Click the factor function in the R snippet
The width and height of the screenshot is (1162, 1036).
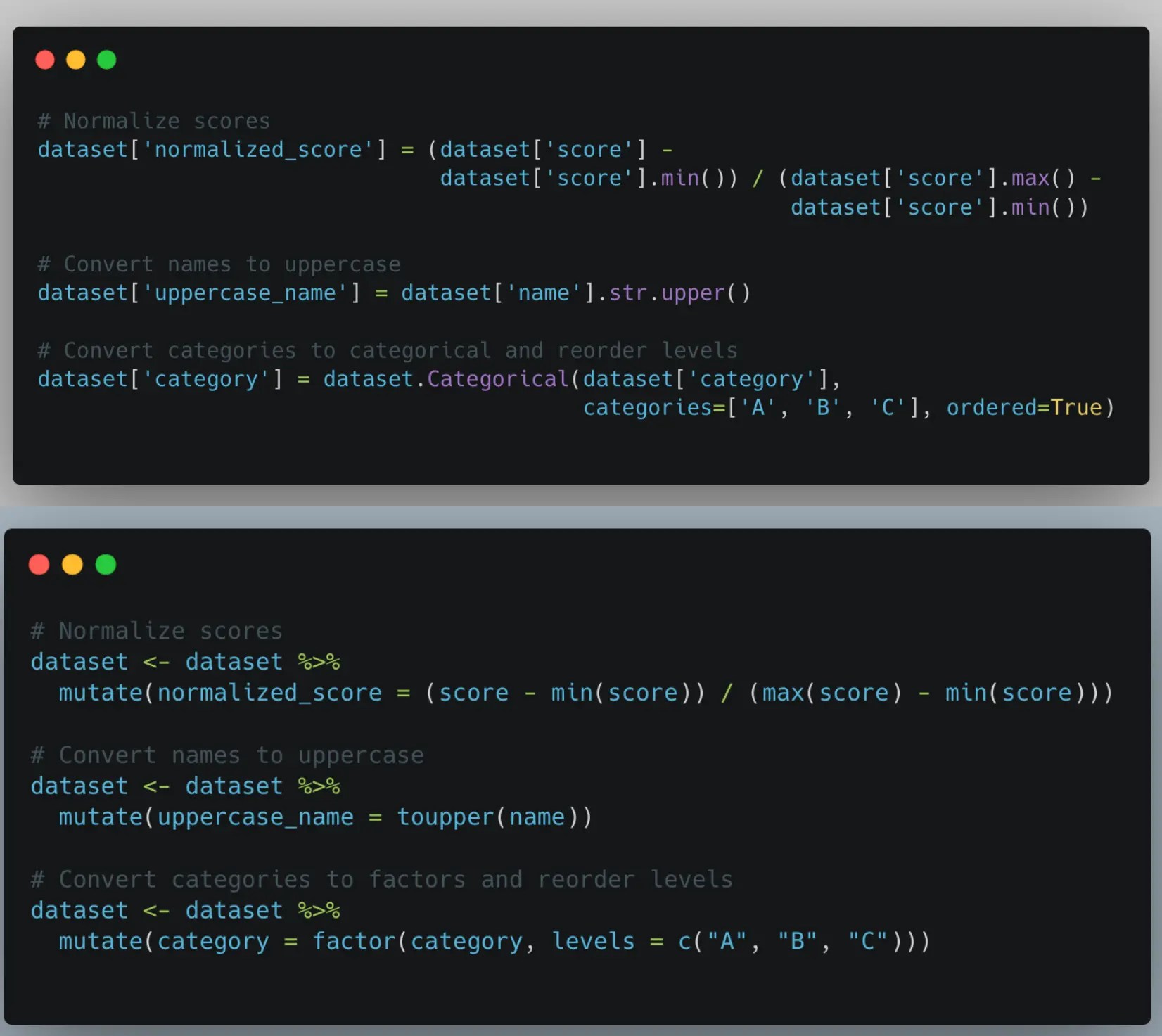tap(353, 942)
